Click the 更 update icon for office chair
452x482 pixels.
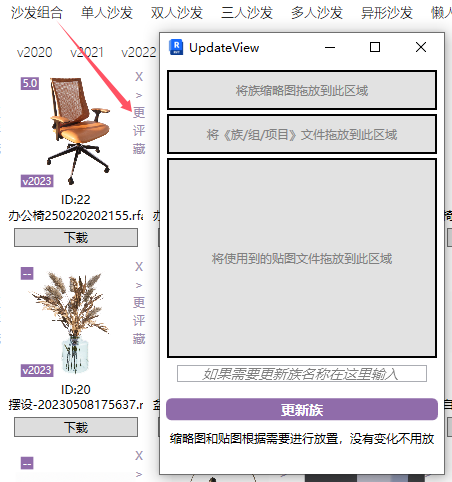point(139,113)
